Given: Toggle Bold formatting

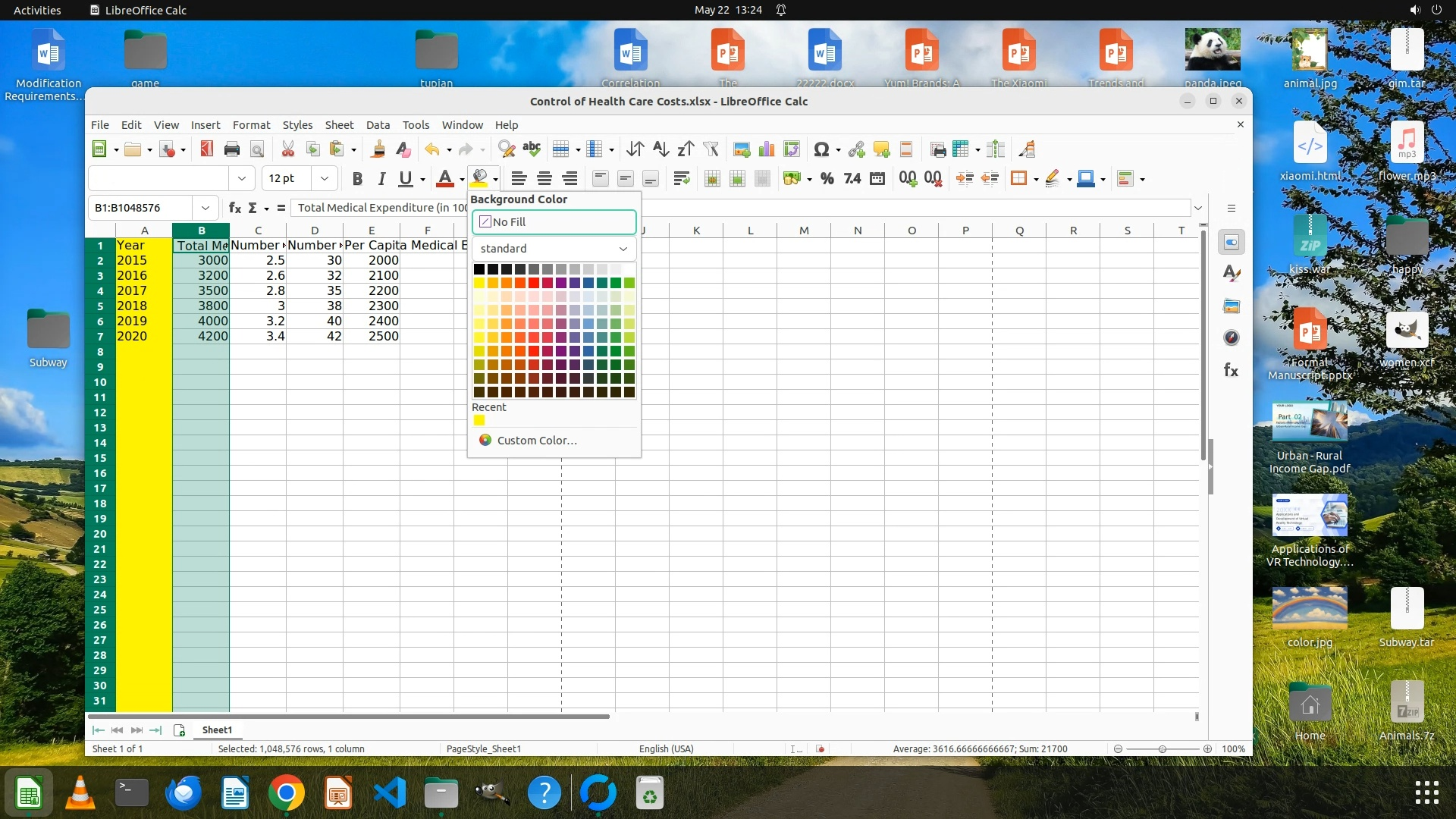Looking at the screenshot, I should (x=357, y=179).
